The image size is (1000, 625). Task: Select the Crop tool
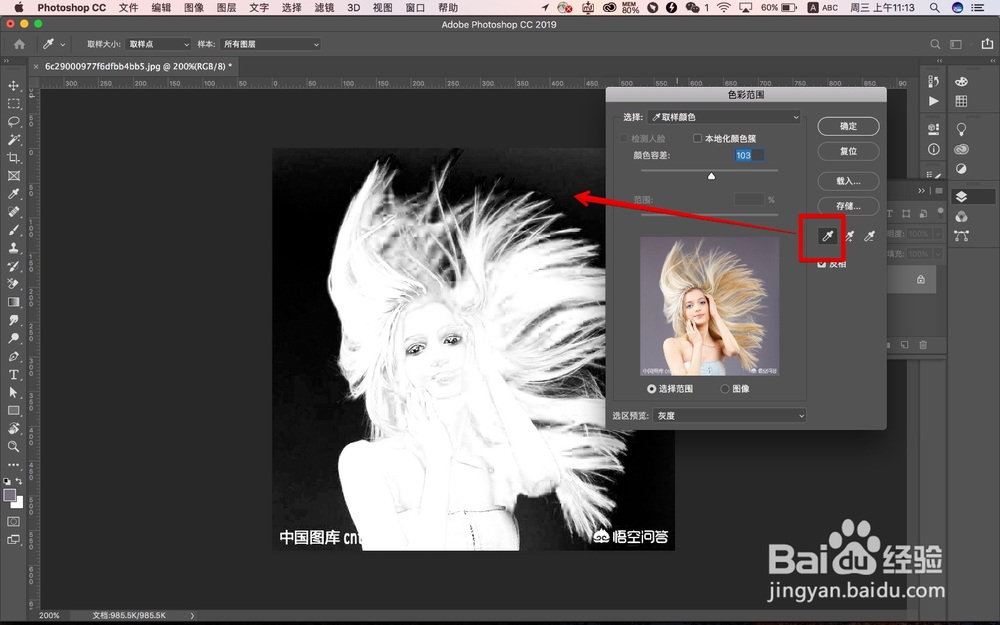pyautogui.click(x=13, y=158)
